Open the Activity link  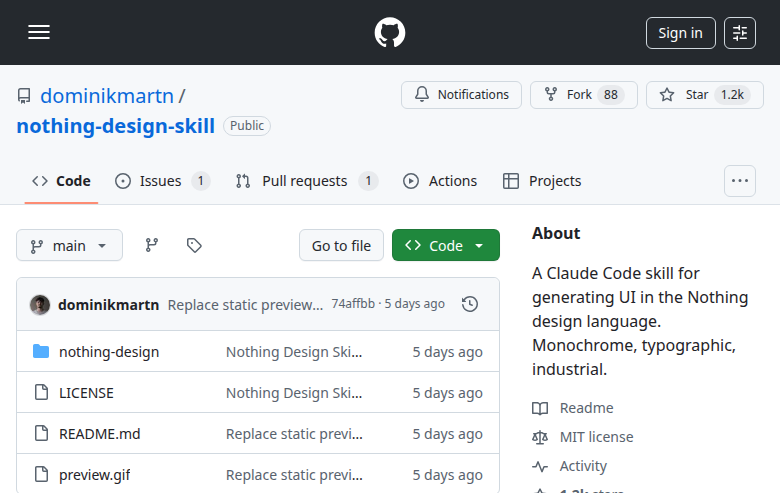pyautogui.click(x=583, y=466)
